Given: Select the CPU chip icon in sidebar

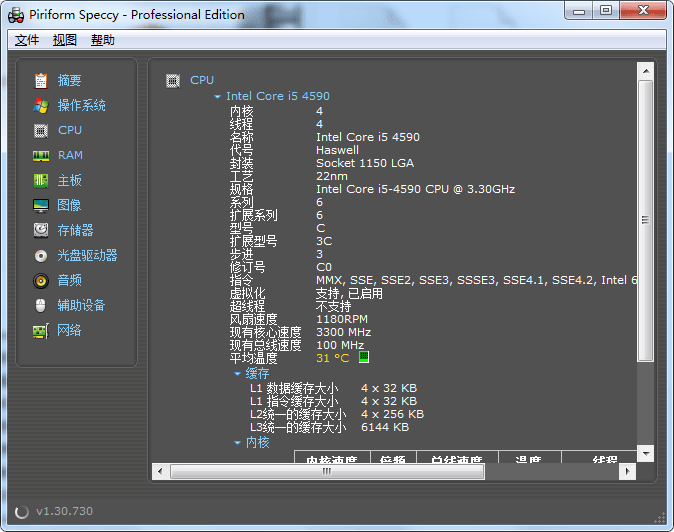Looking at the screenshot, I should pos(41,131).
